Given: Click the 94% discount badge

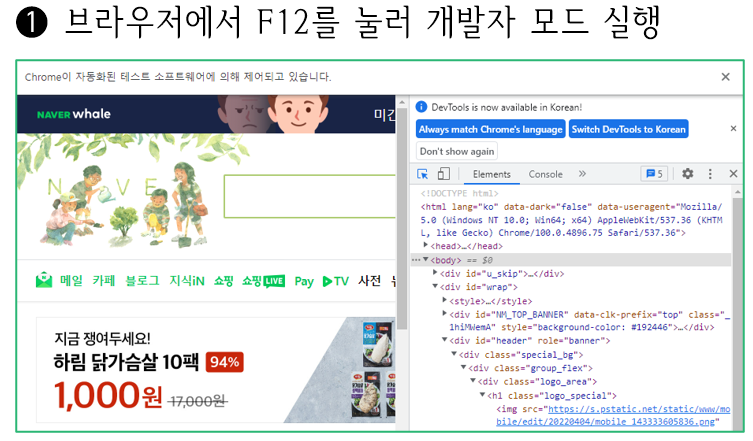Looking at the screenshot, I should [224, 362].
